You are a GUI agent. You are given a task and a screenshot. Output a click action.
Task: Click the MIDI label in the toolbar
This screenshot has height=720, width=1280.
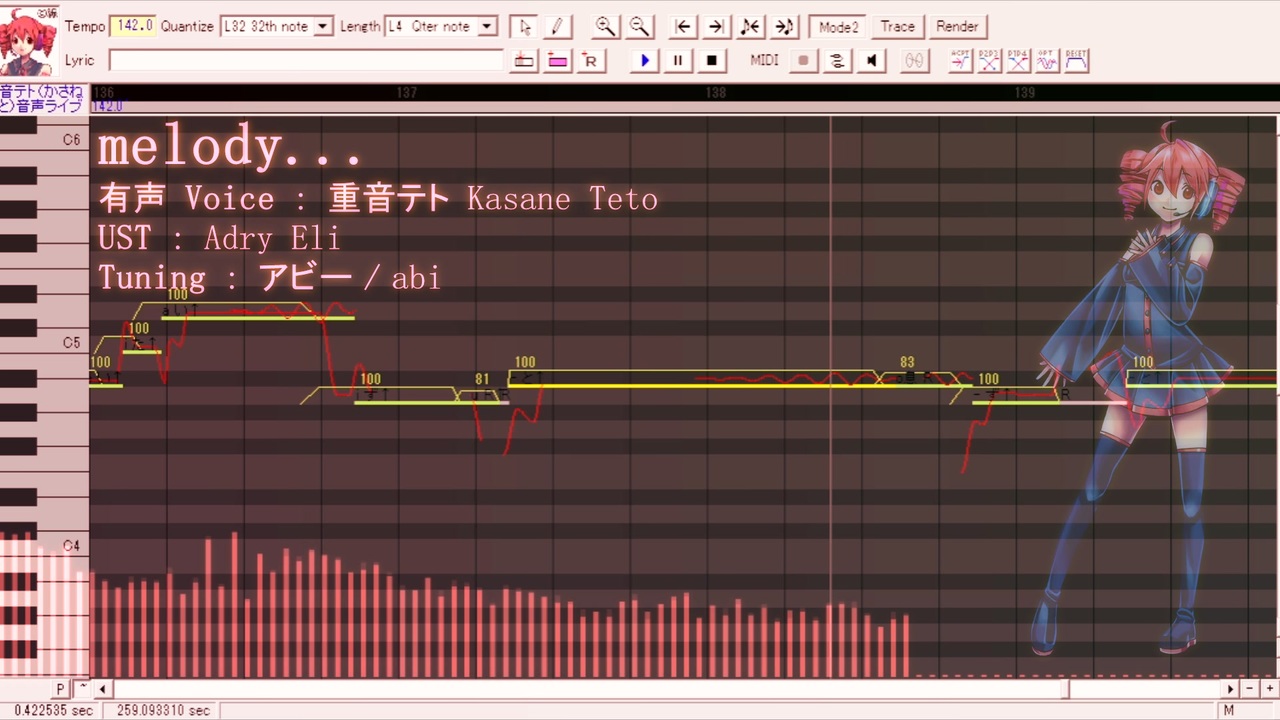point(763,60)
